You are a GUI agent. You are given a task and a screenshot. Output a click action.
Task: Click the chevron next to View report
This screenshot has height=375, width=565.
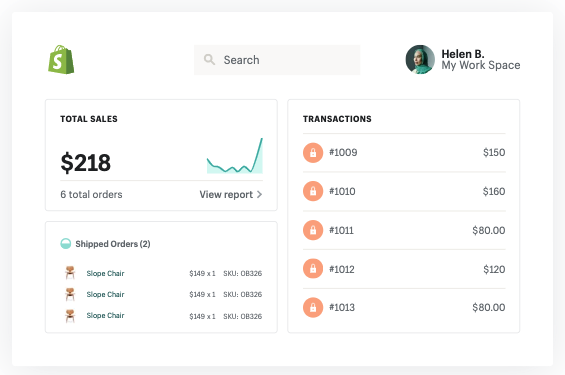(259, 195)
